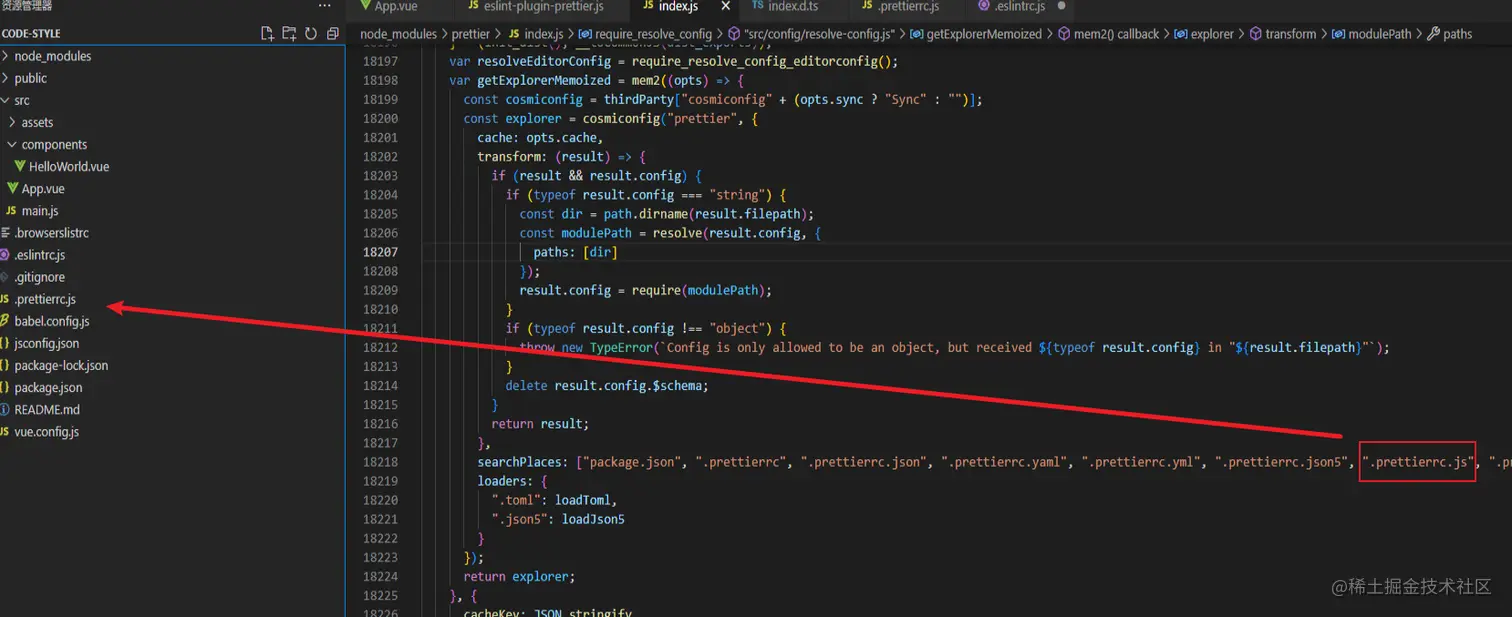Image resolution: width=1512 pixels, height=617 pixels.
Task: Click the New Folder icon in explorer header
Action: point(289,34)
